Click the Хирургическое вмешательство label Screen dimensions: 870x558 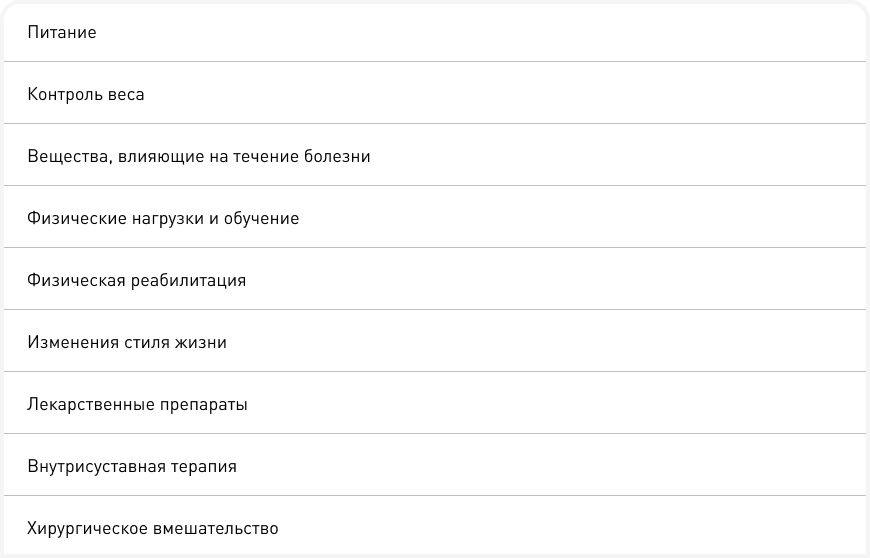point(153,528)
